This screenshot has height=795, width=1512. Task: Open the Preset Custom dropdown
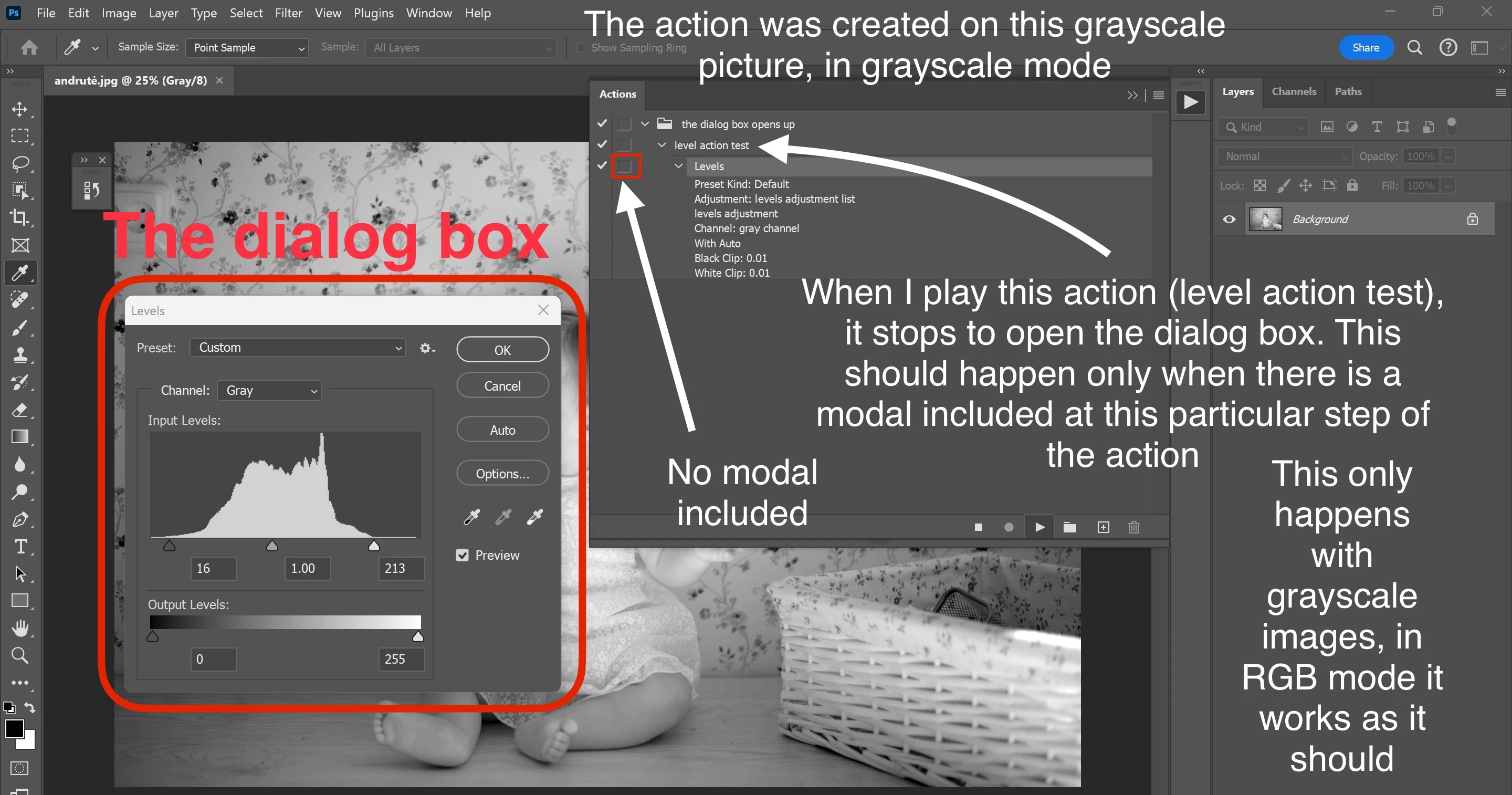[x=298, y=348]
